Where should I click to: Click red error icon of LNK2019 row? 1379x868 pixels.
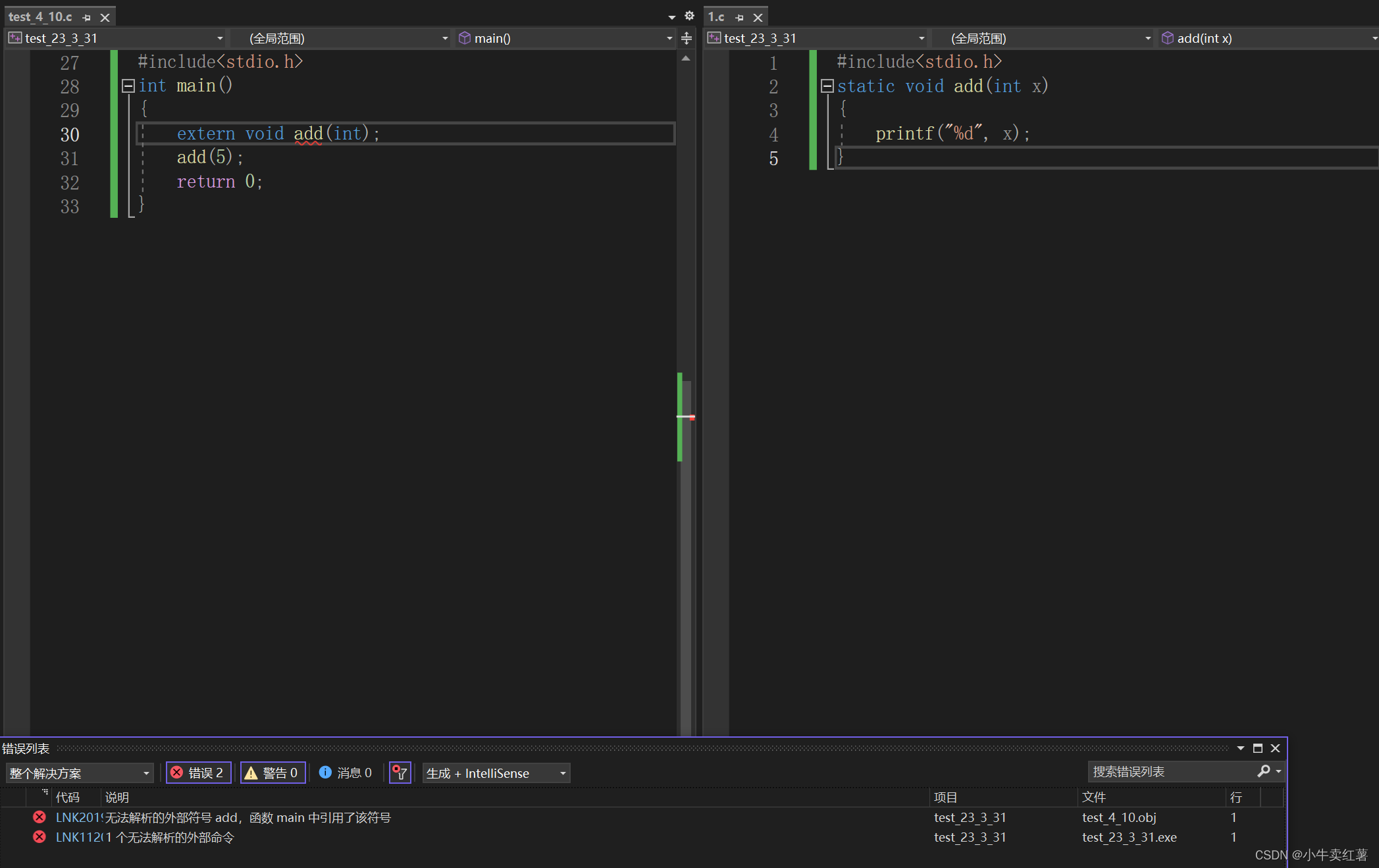click(x=39, y=817)
